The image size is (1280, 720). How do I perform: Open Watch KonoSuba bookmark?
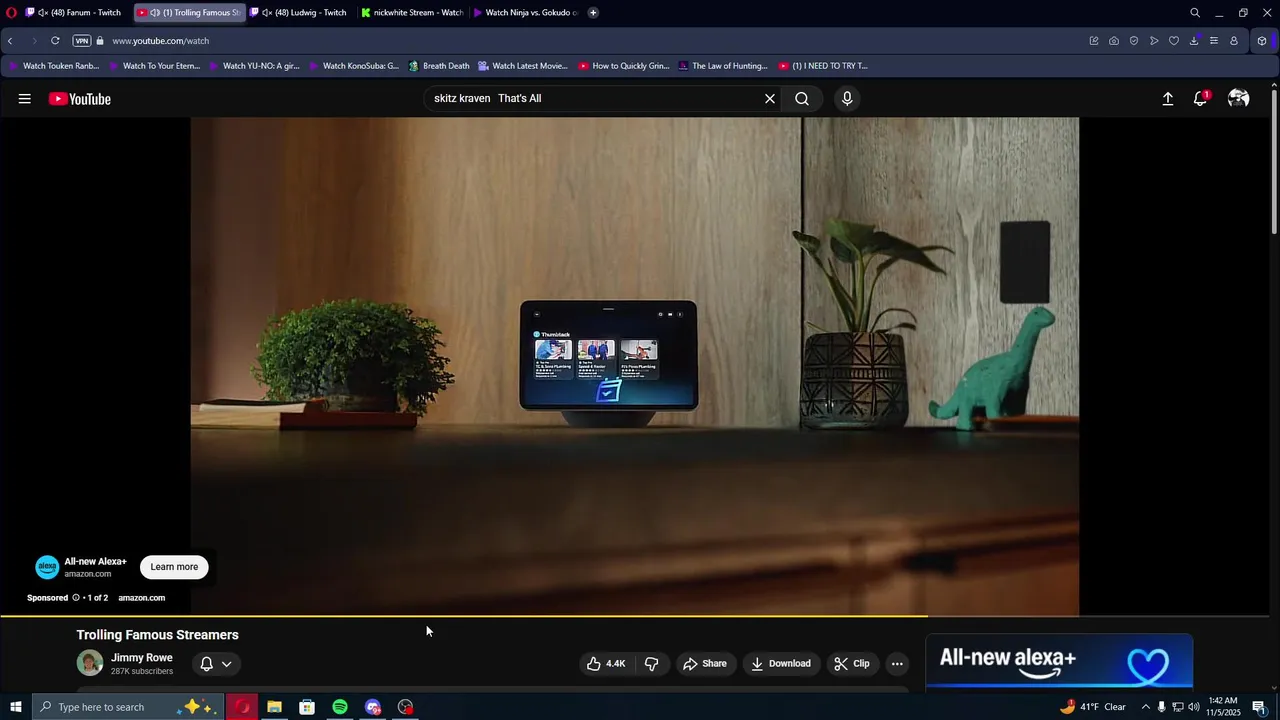pyautogui.click(x=354, y=66)
